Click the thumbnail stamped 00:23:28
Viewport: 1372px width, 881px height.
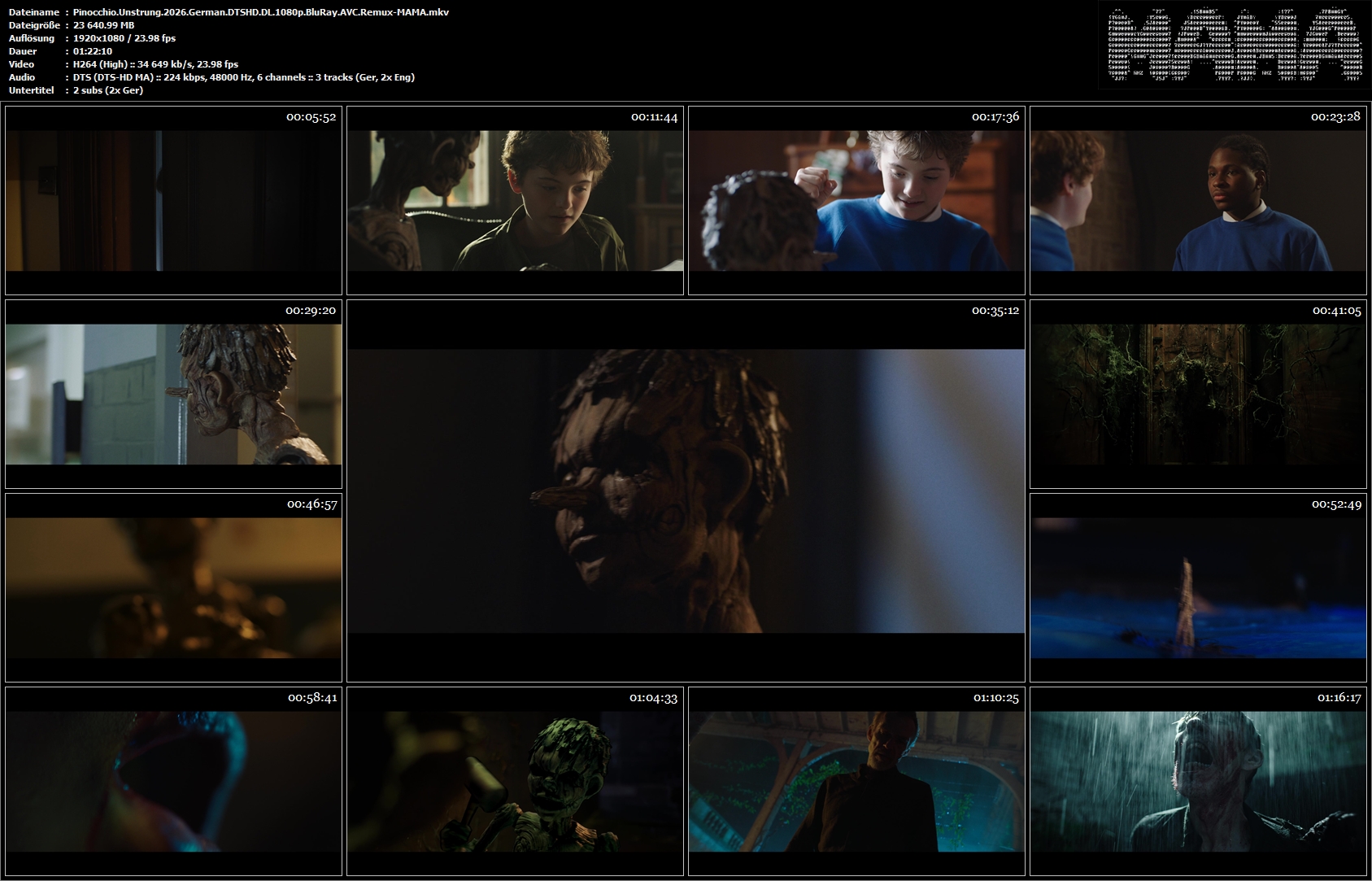pyautogui.click(x=1198, y=200)
